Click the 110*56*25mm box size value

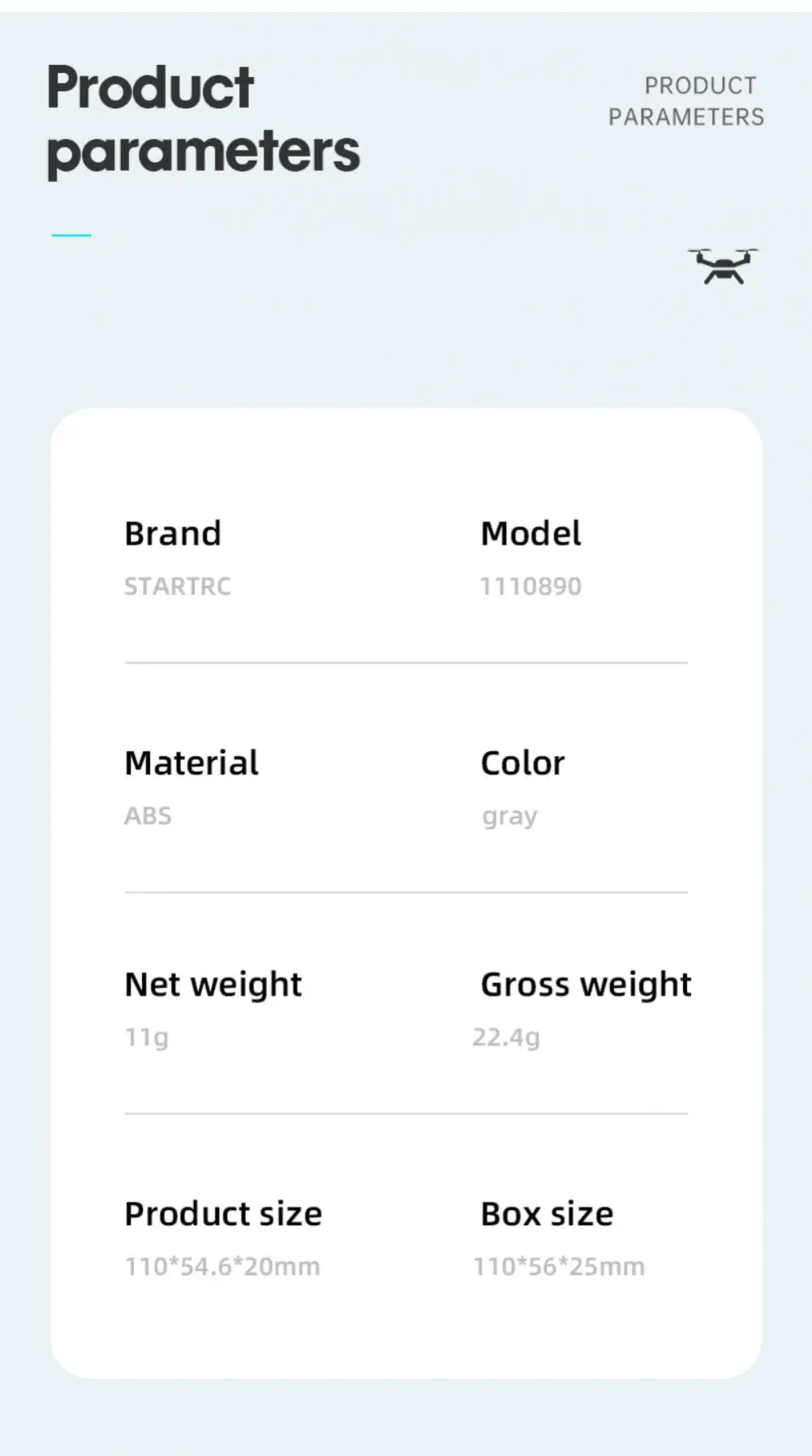559,1267
